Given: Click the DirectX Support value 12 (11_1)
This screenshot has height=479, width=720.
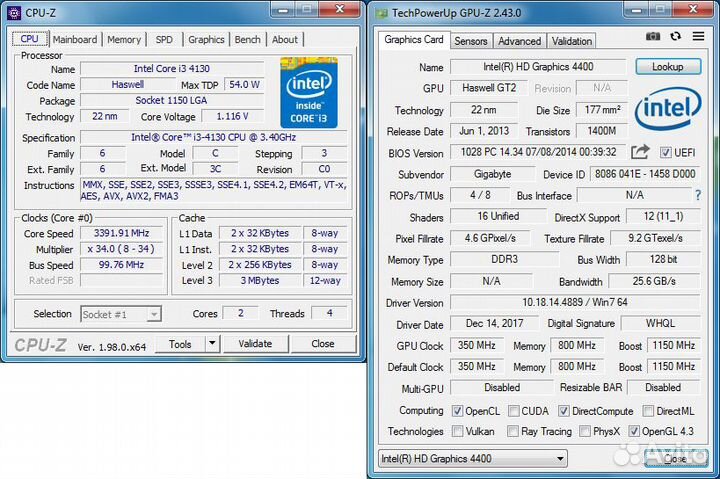Looking at the screenshot, I should click(663, 216).
